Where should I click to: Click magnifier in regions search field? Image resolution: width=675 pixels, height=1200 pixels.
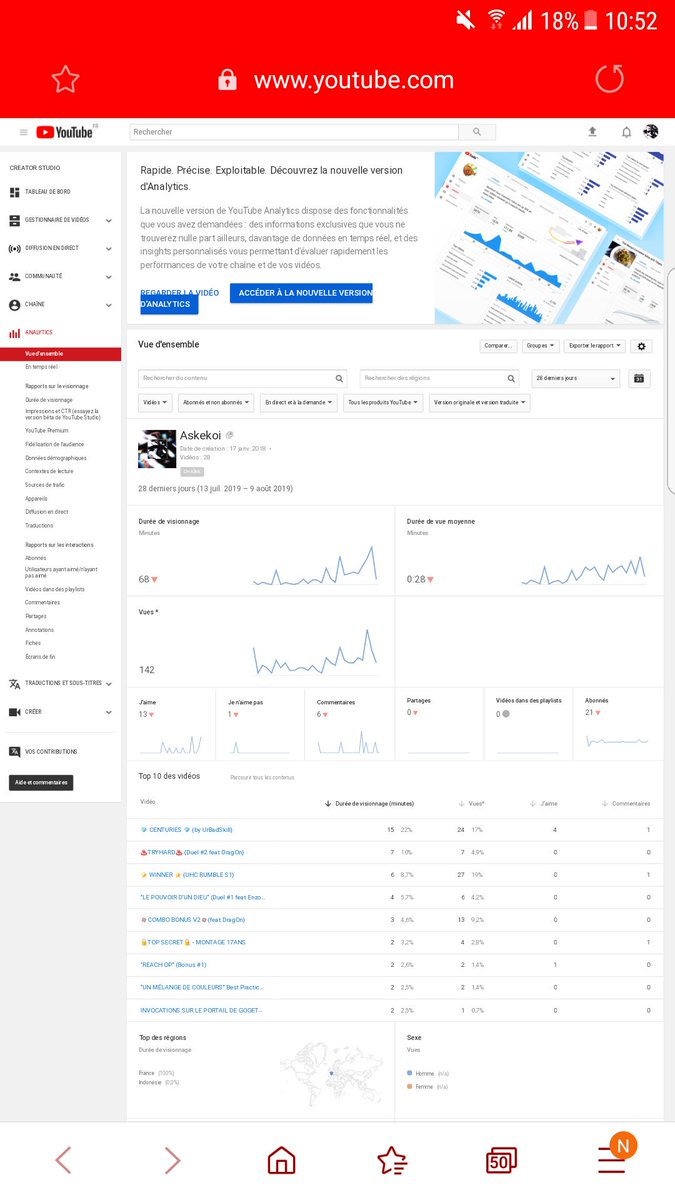click(511, 379)
